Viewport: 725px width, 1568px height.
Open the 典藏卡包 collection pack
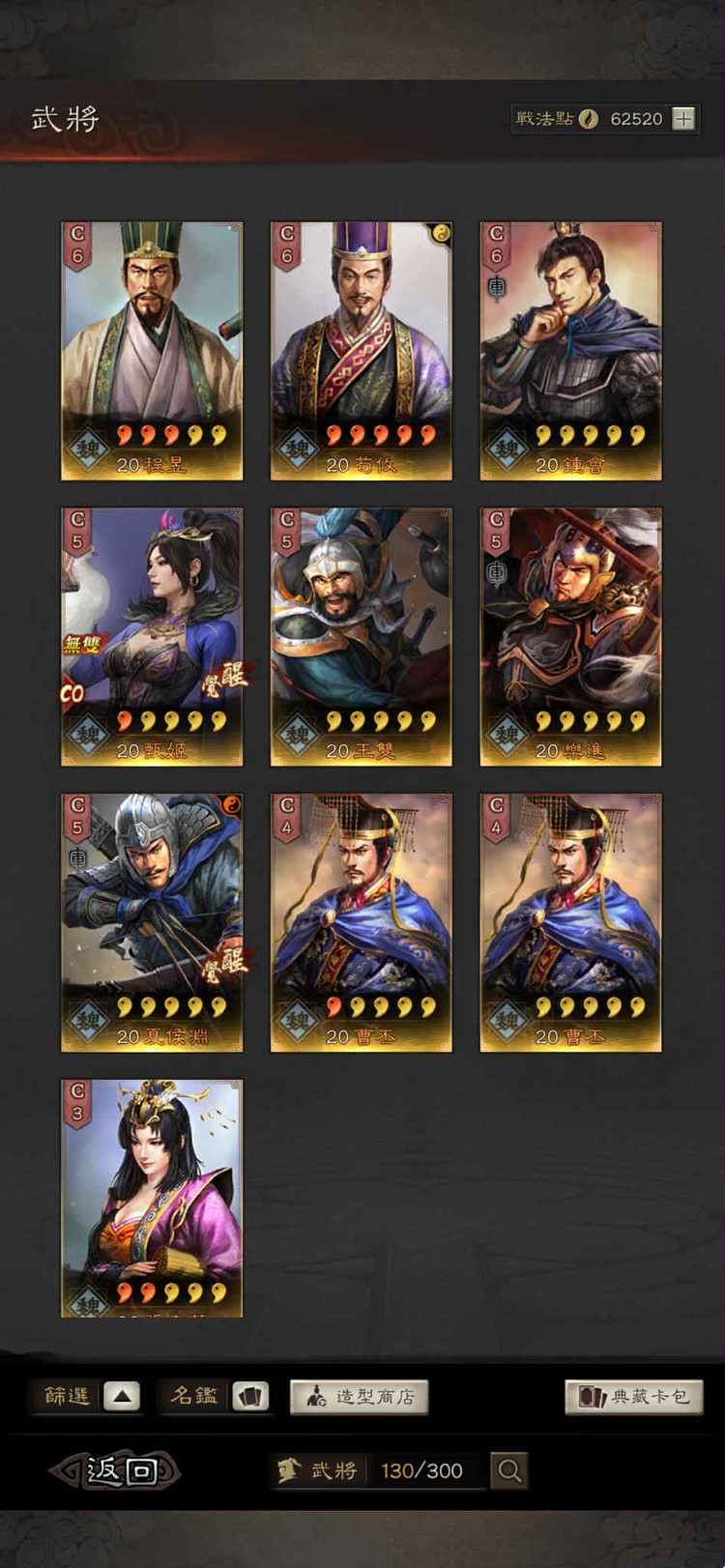coord(634,1397)
